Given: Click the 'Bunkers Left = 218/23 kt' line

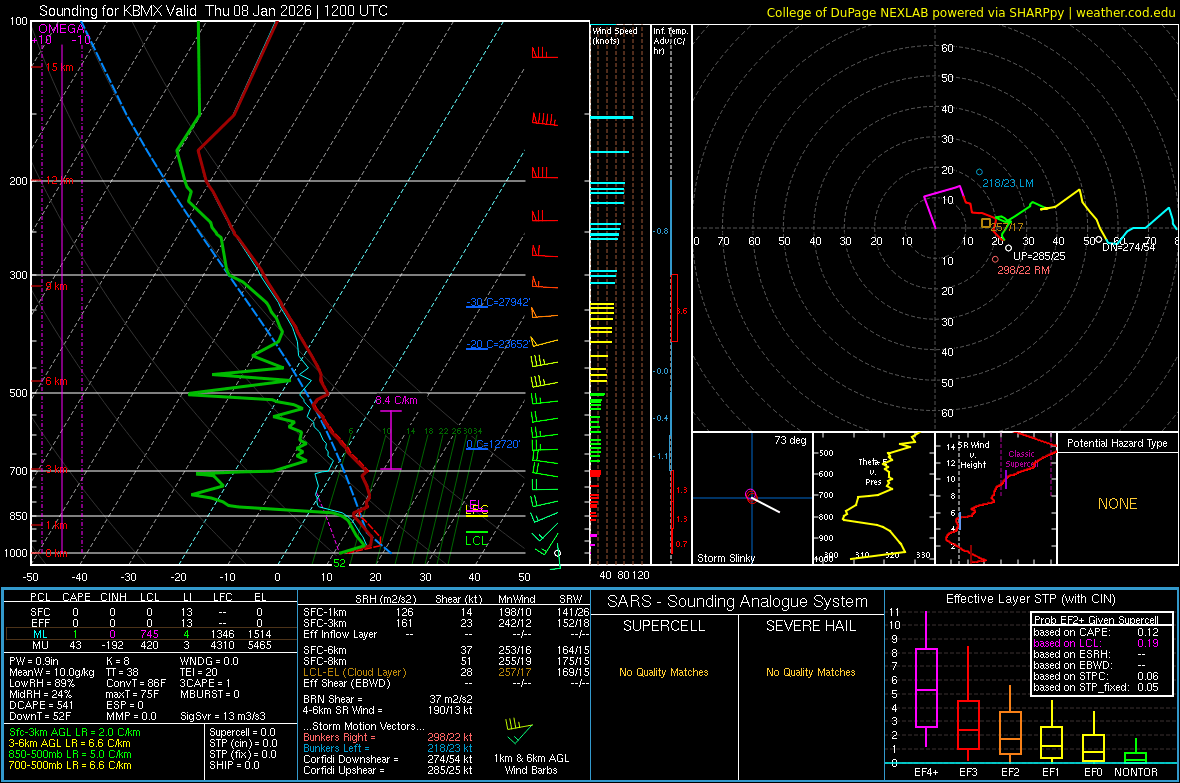Looking at the screenshot, I should point(388,748).
